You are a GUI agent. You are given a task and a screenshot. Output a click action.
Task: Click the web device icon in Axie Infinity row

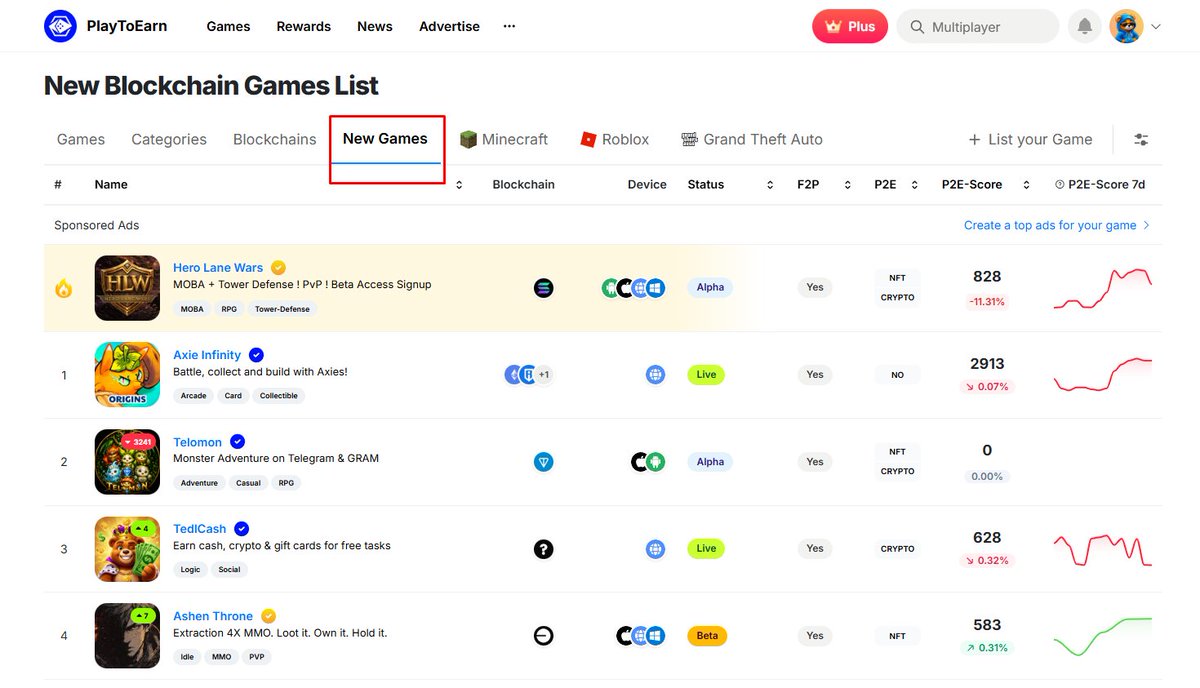(655, 375)
